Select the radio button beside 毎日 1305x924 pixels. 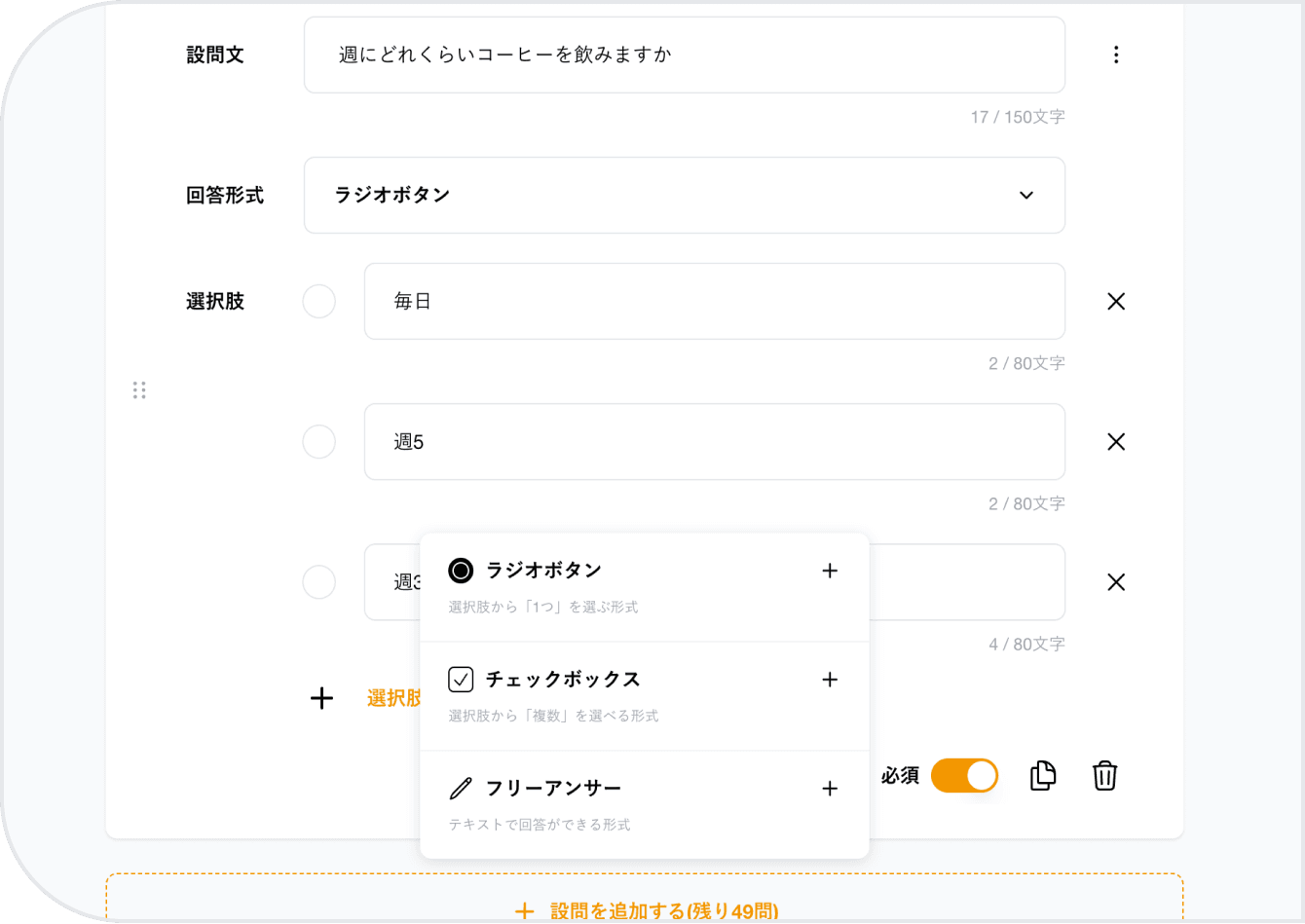click(x=318, y=302)
